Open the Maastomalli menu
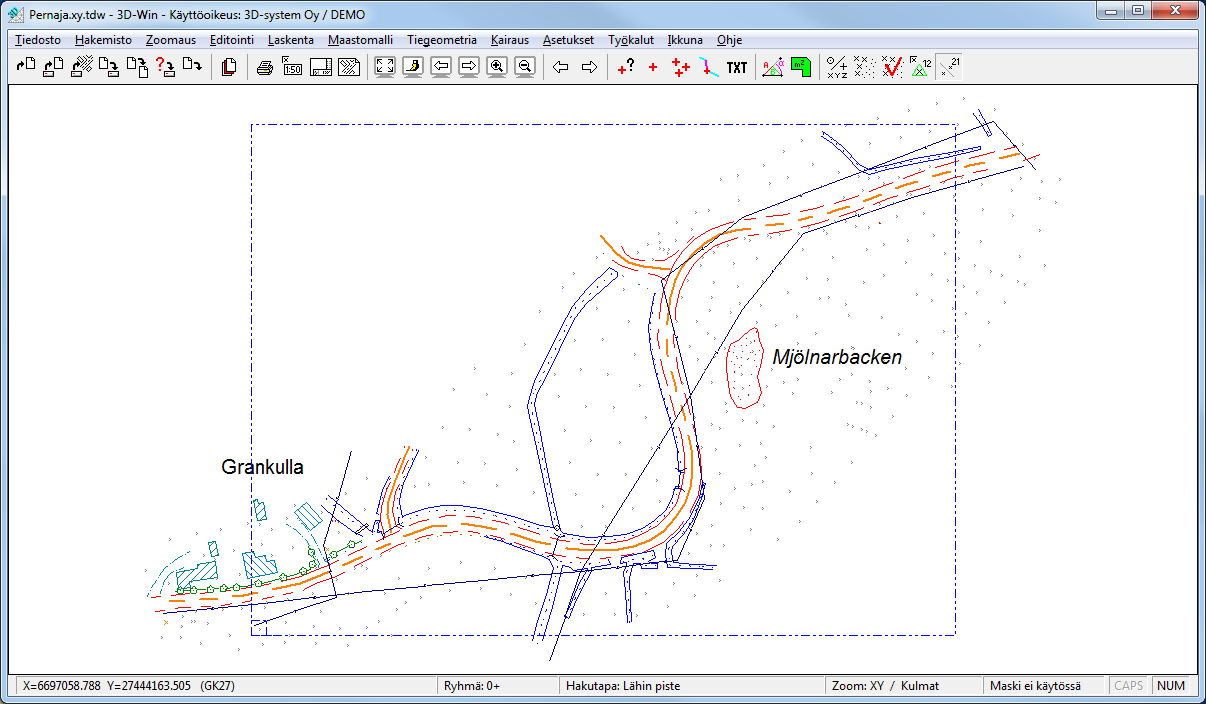This screenshot has height=704, width=1206. pyautogui.click(x=360, y=40)
